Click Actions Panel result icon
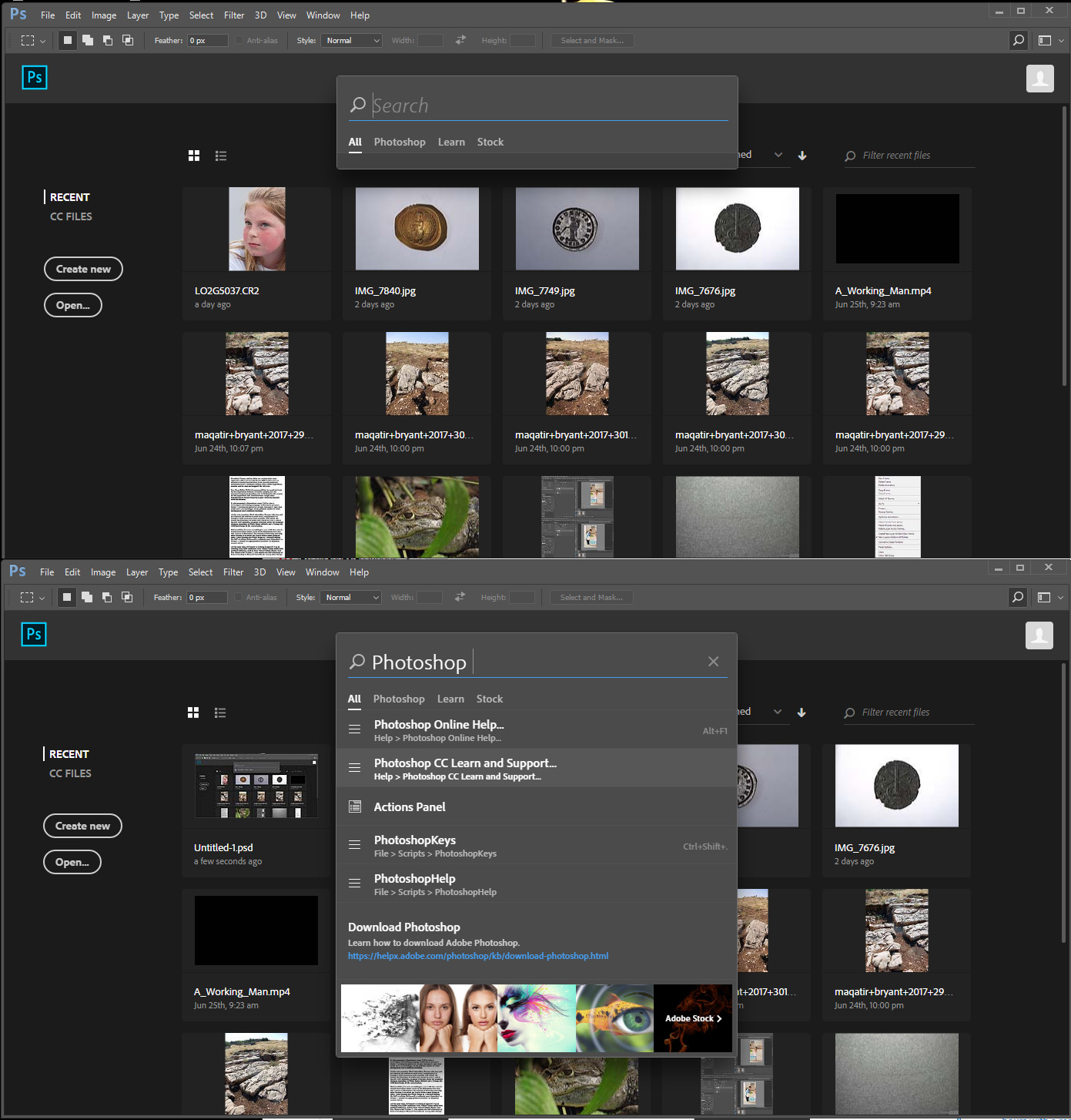1071x1120 pixels. [355, 806]
